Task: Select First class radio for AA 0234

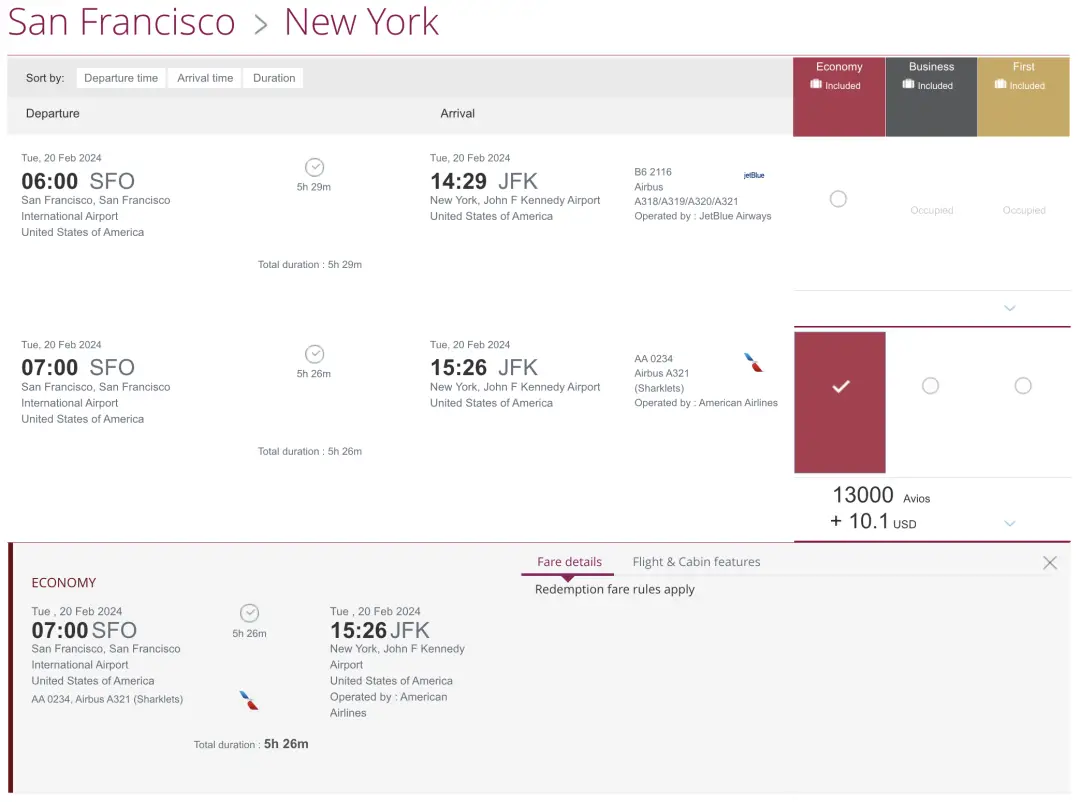Action: (1022, 385)
